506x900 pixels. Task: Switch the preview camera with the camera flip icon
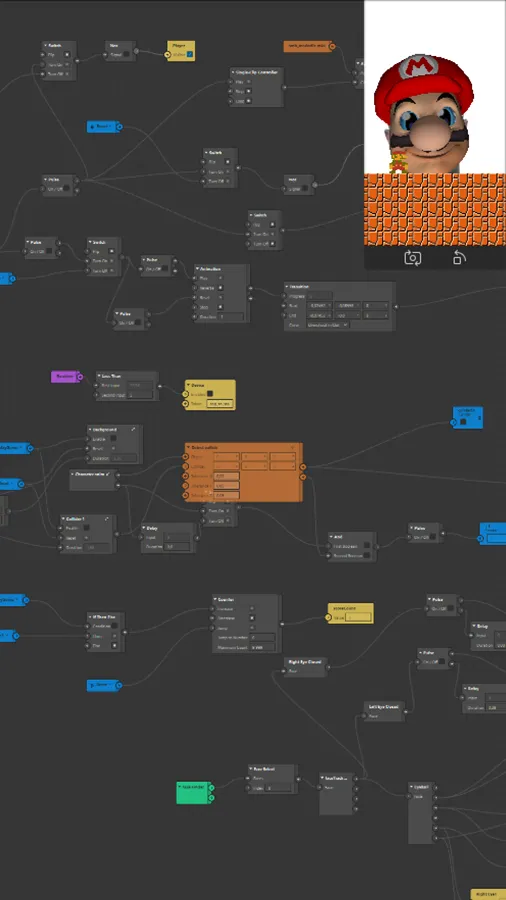tap(412, 258)
